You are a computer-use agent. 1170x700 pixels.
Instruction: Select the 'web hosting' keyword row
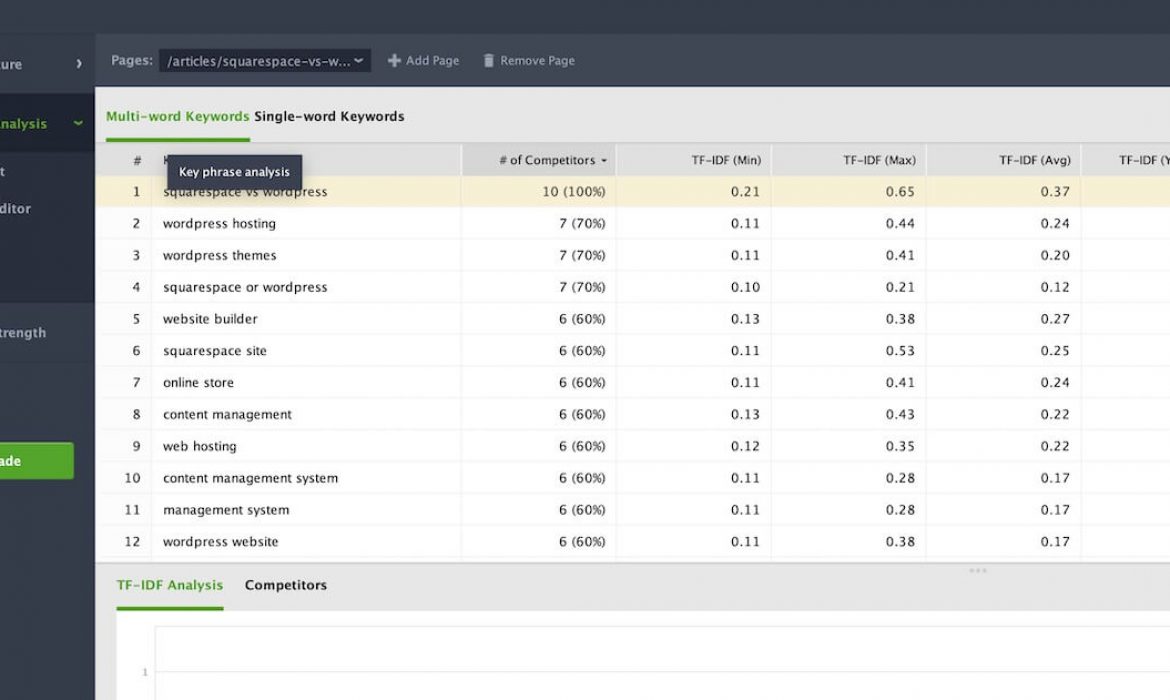[632, 446]
